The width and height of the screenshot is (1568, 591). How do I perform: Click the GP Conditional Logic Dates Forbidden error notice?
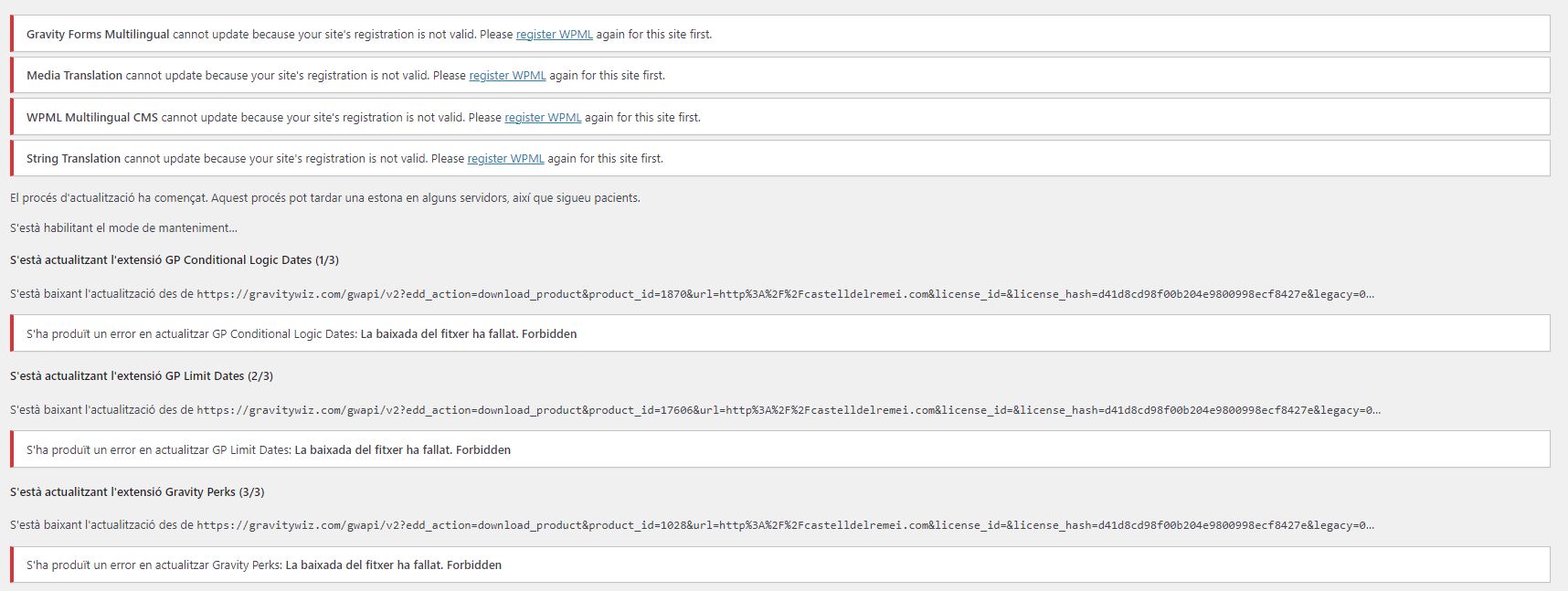[780, 333]
